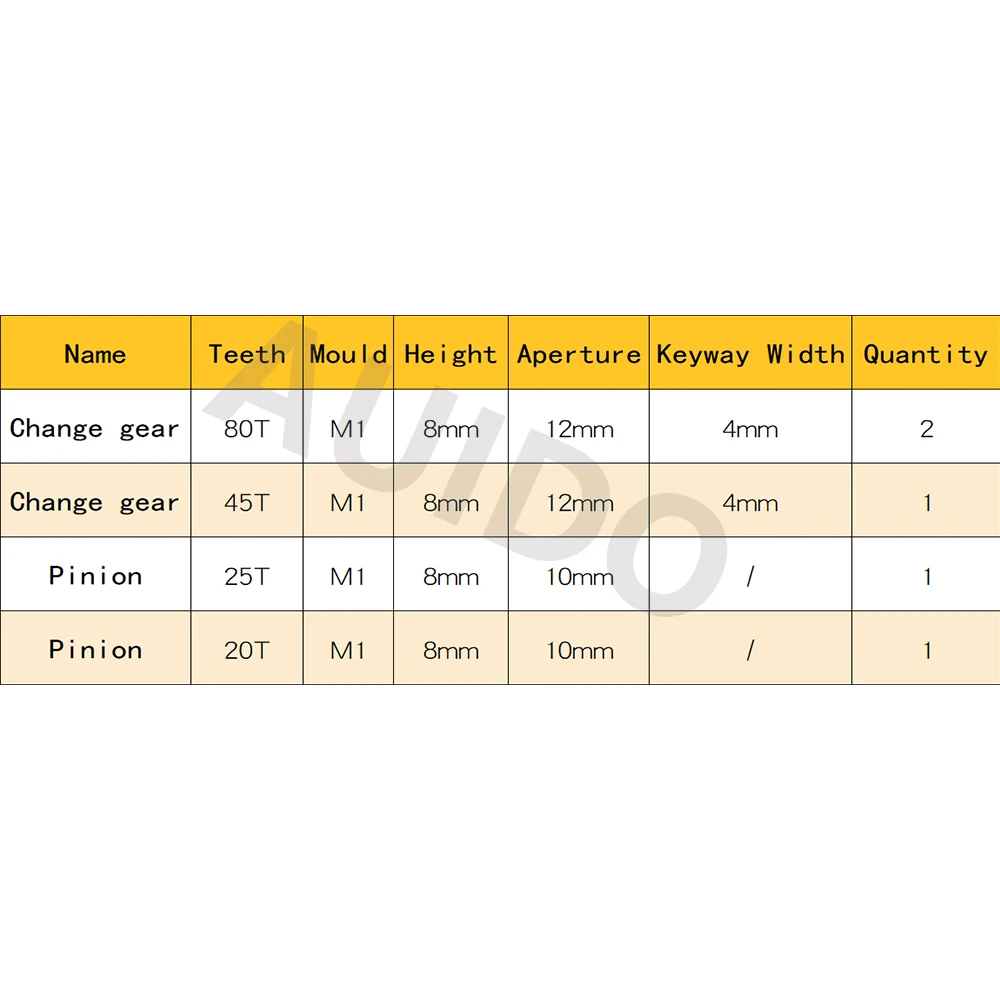Select the Pinion name in 20T row
The image size is (1000, 1000).
coord(96,648)
